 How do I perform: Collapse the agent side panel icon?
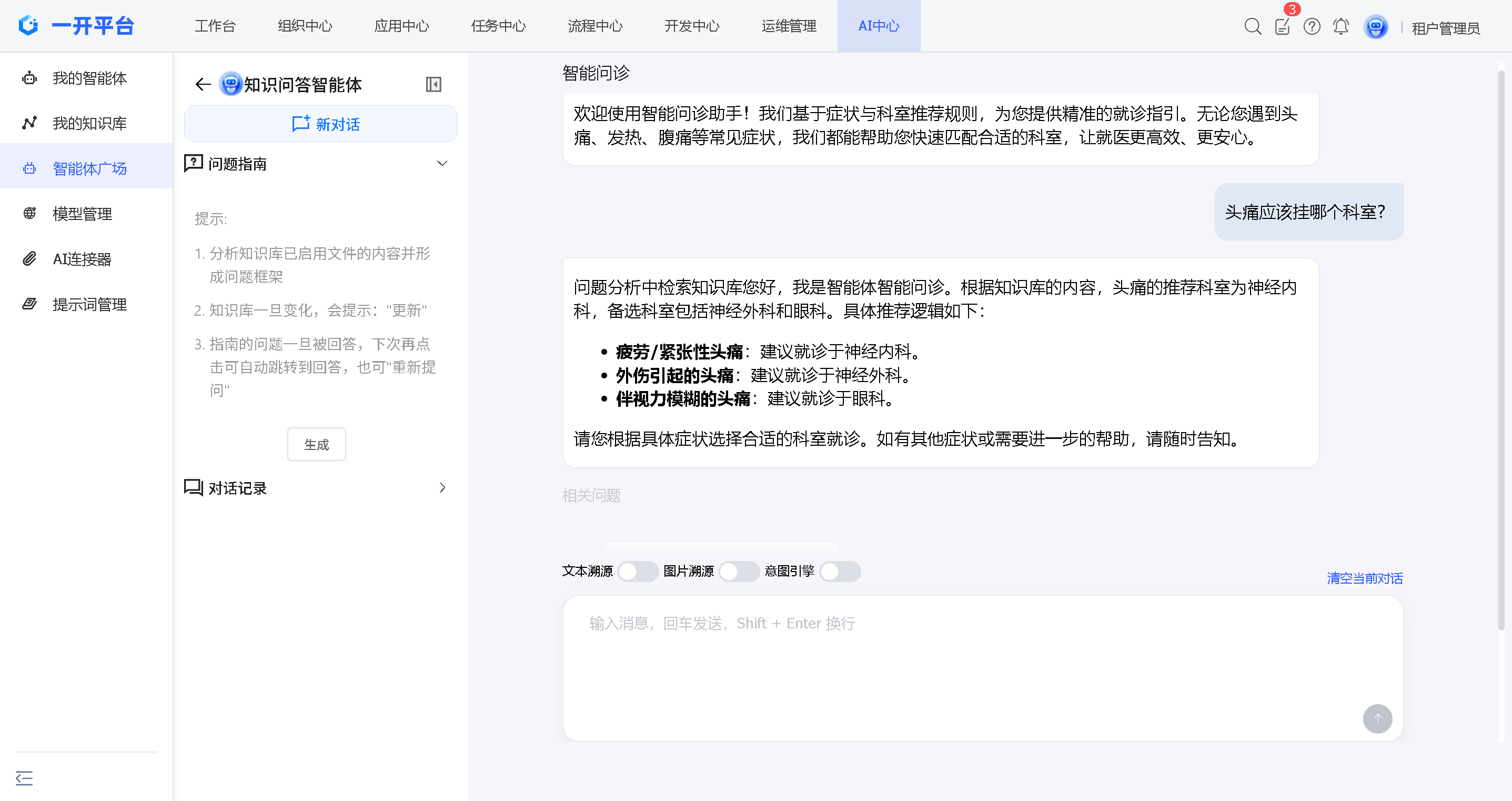pyautogui.click(x=433, y=85)
